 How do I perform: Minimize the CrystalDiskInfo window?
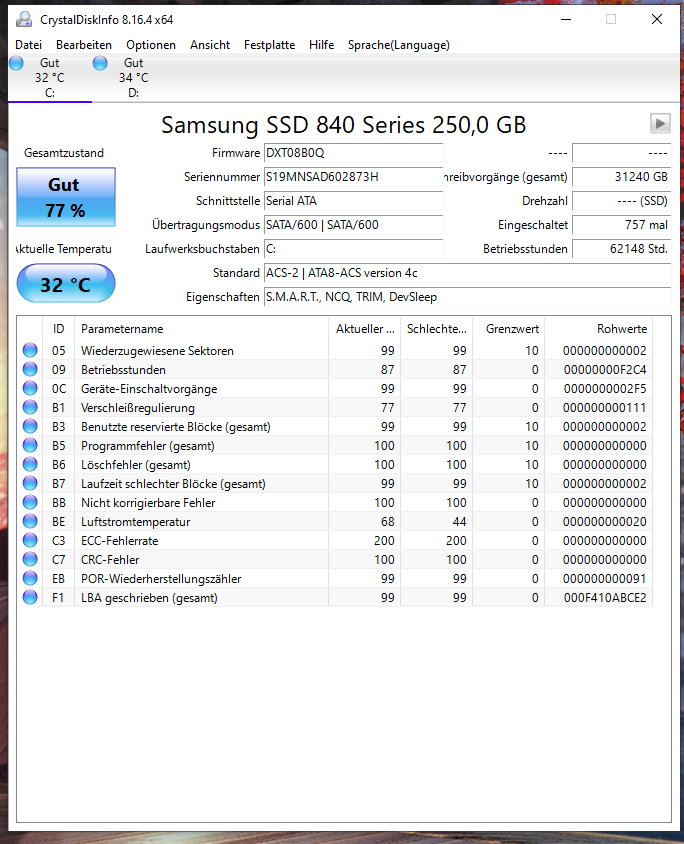click(x=566, y=19)
